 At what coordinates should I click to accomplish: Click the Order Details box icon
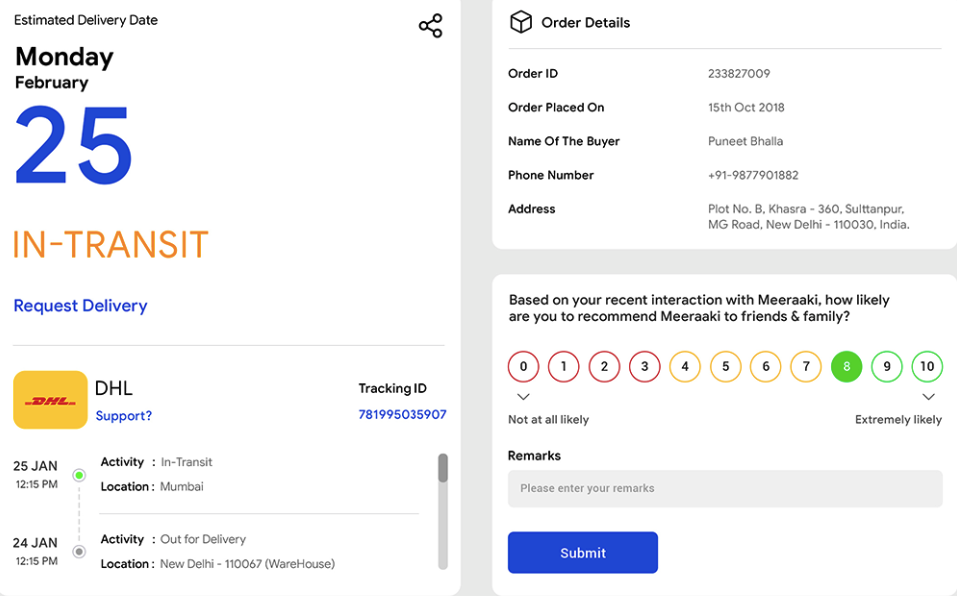[521, 22]
